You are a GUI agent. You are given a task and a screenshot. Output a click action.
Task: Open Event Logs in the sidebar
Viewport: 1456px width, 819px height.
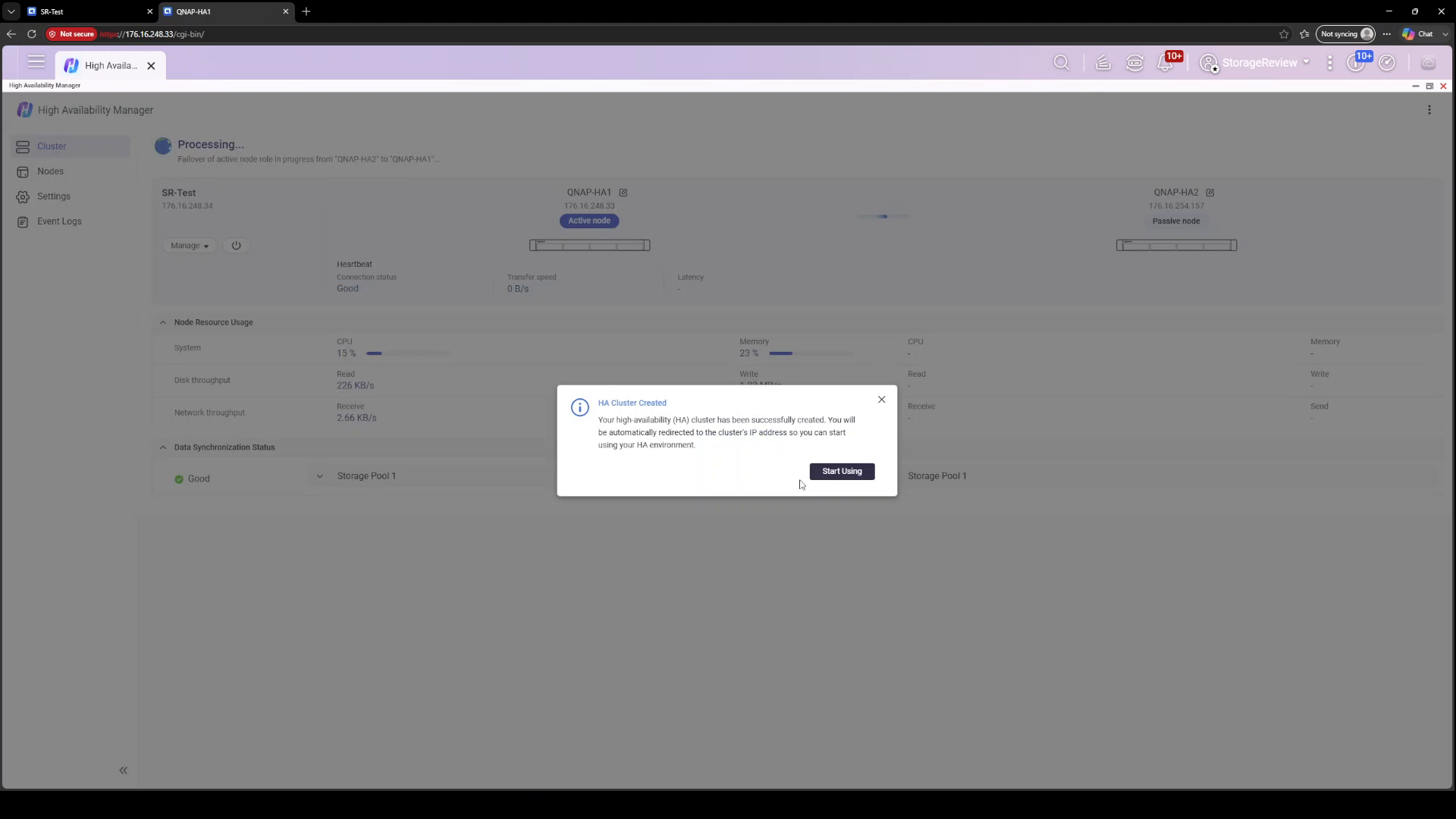click(x=71, y=221)
